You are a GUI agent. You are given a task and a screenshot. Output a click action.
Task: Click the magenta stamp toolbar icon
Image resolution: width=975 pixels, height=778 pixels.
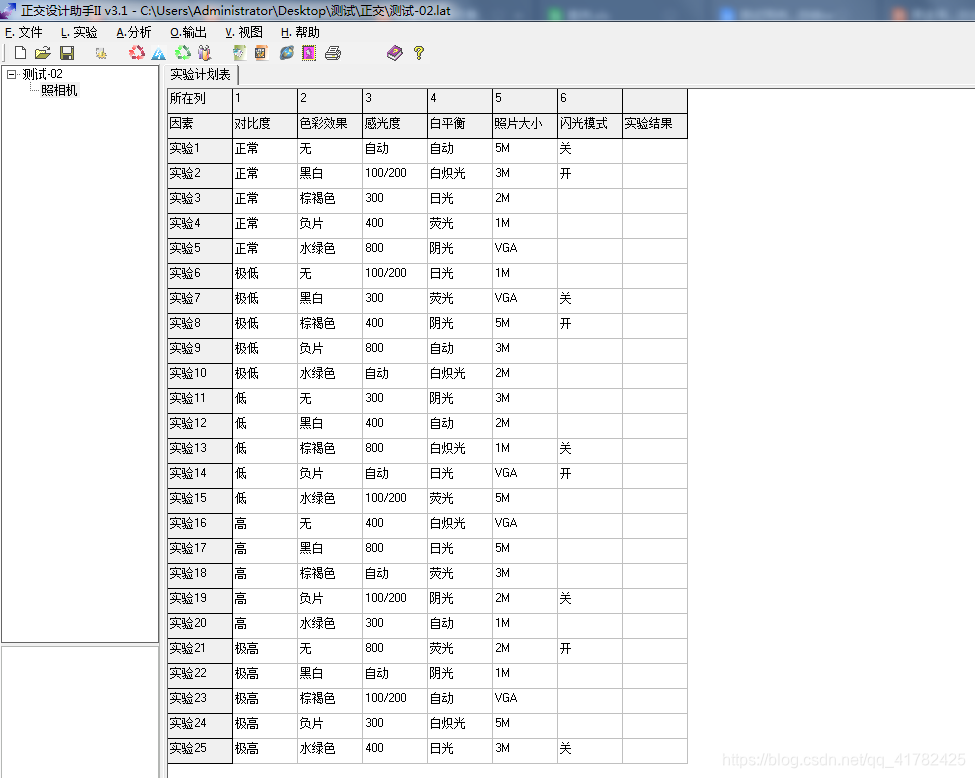click(308, 53)
